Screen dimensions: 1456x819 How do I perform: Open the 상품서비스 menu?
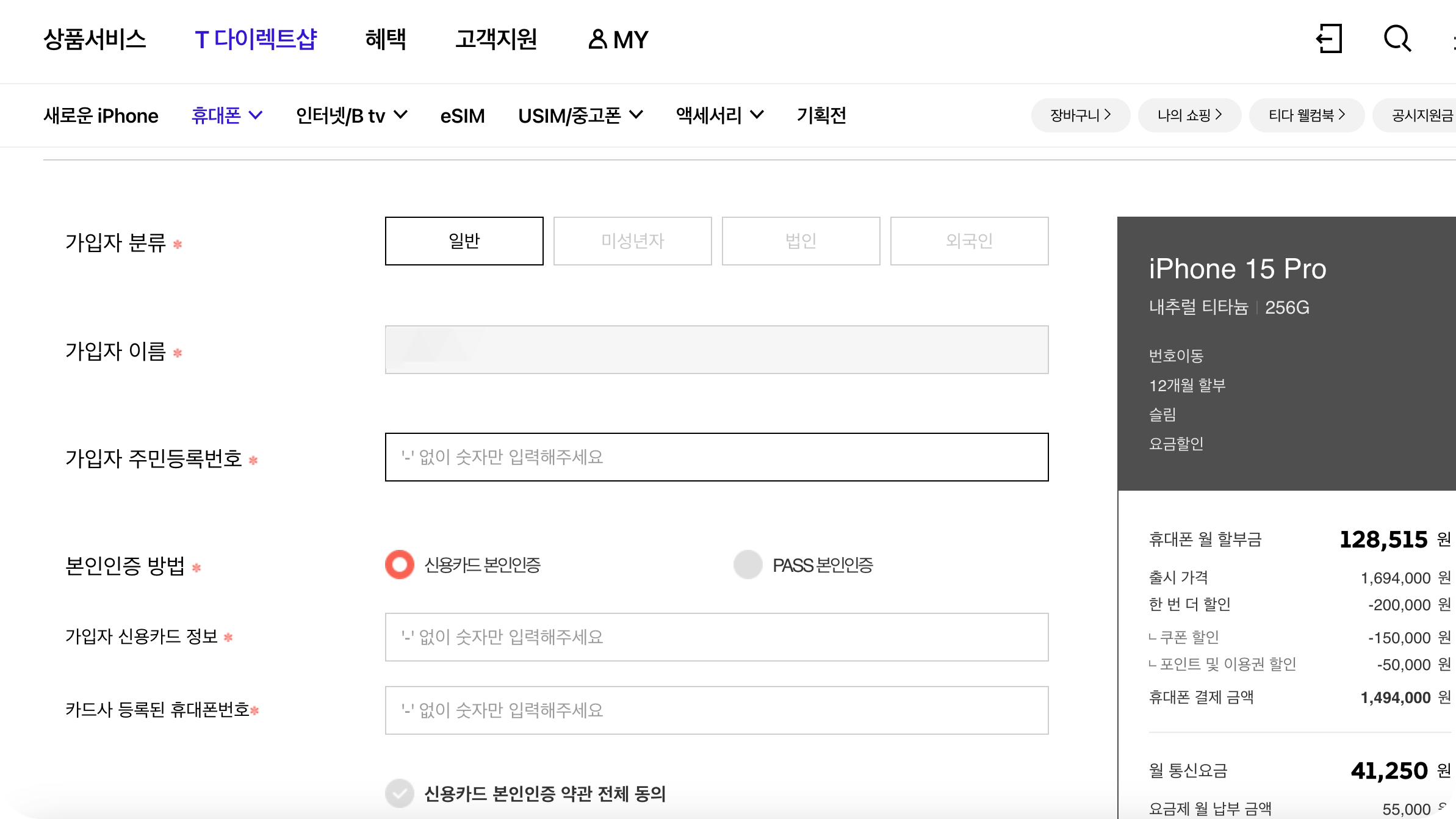(x=95, y=39)
